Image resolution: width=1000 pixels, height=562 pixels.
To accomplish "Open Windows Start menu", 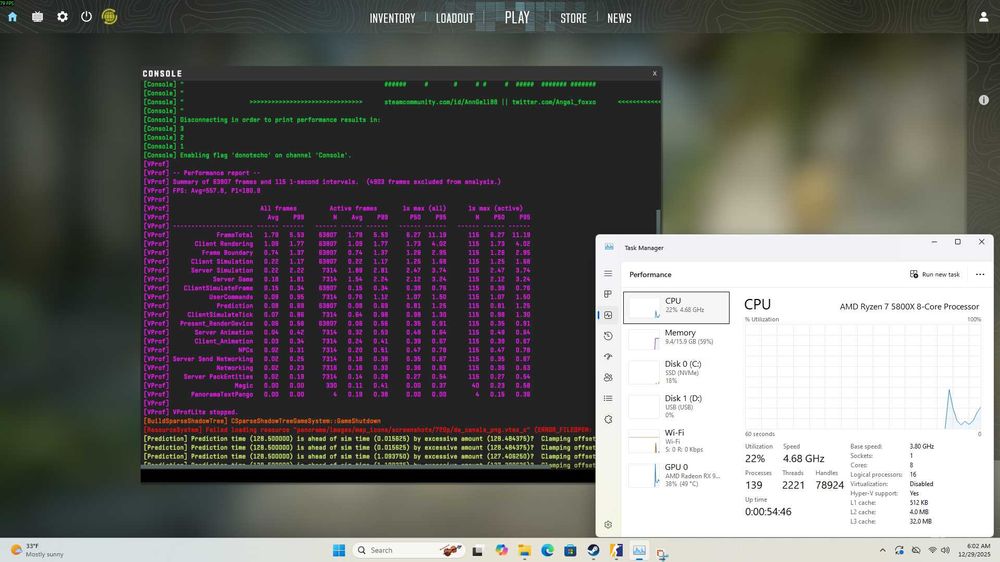I will 339,550.
